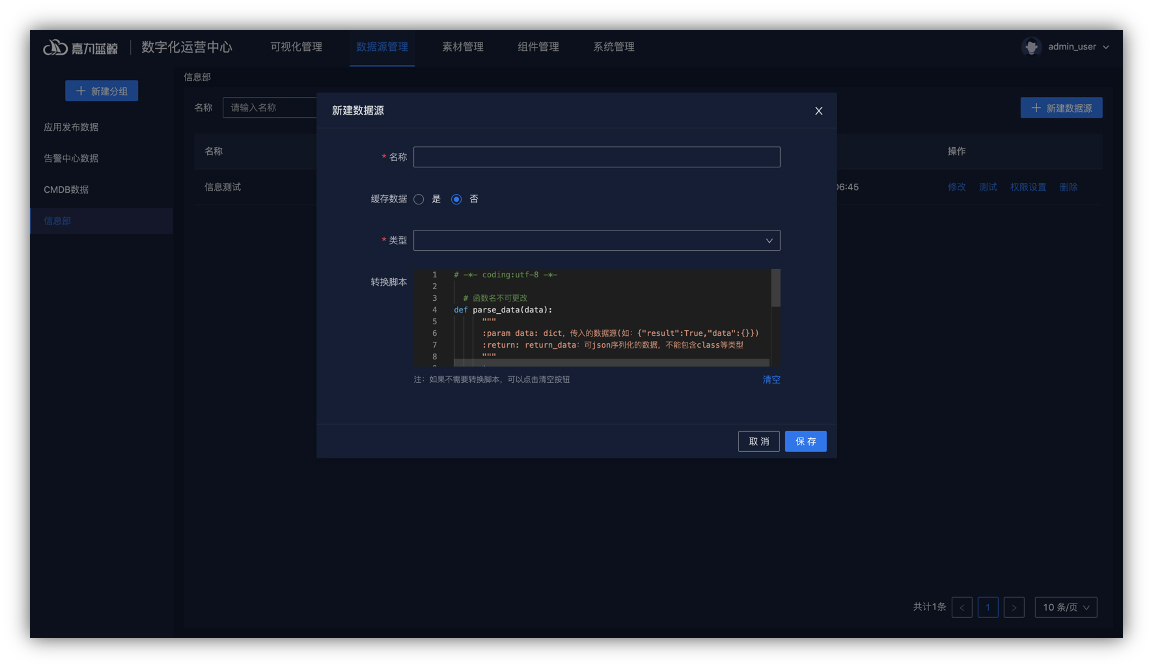Viewport: 1154px width, 668px height.
Task: Open the 10 条/页 page size dropdown
Action: pos(1066,608)
